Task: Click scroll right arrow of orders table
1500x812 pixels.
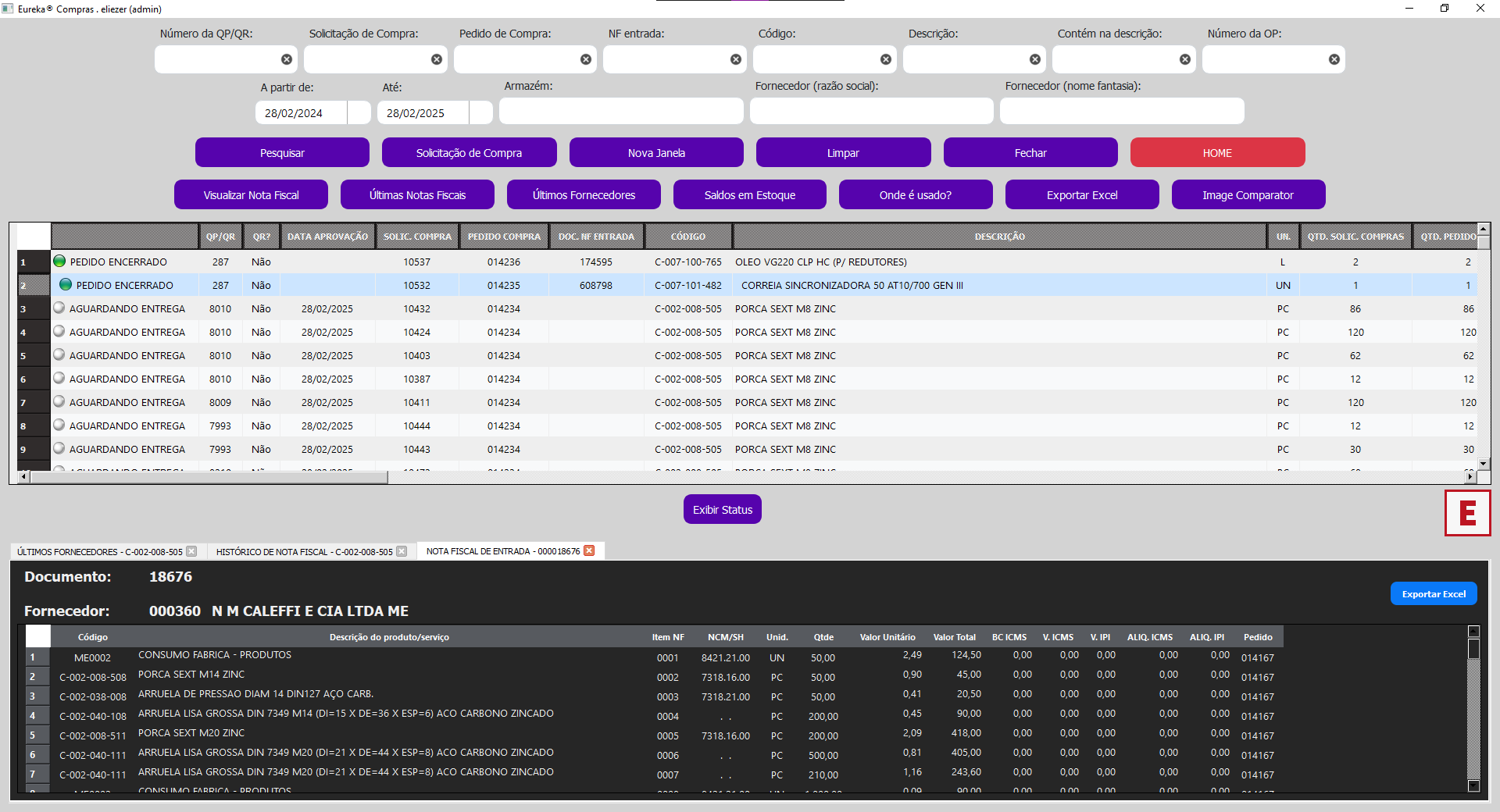Action: pyautogui.click(x=1470, y=476)
